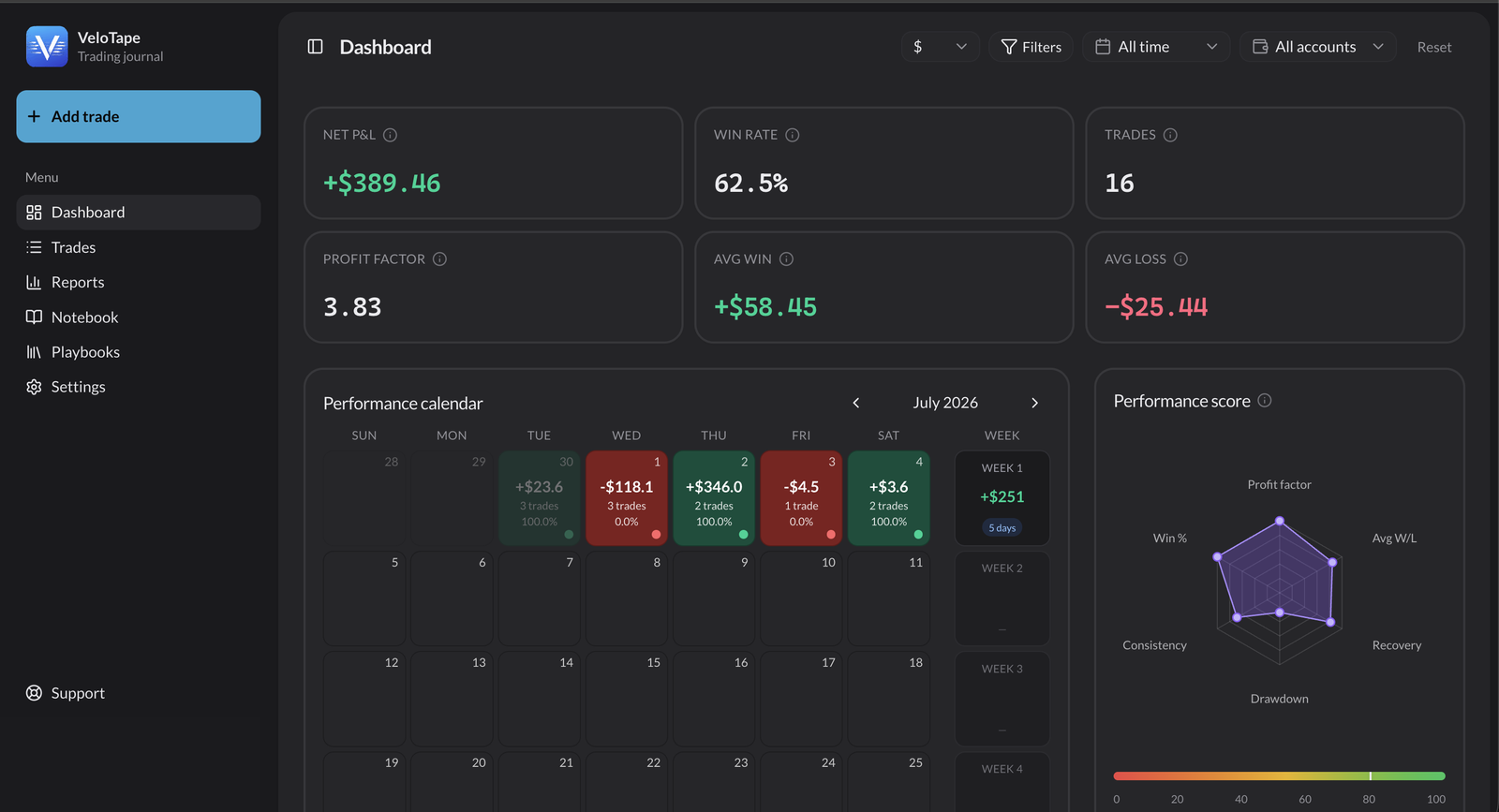The height and width of the screenshot is (812, 1499).
Task: Select July 2 cell showing +$346.0
Action: tap(714, 498)
